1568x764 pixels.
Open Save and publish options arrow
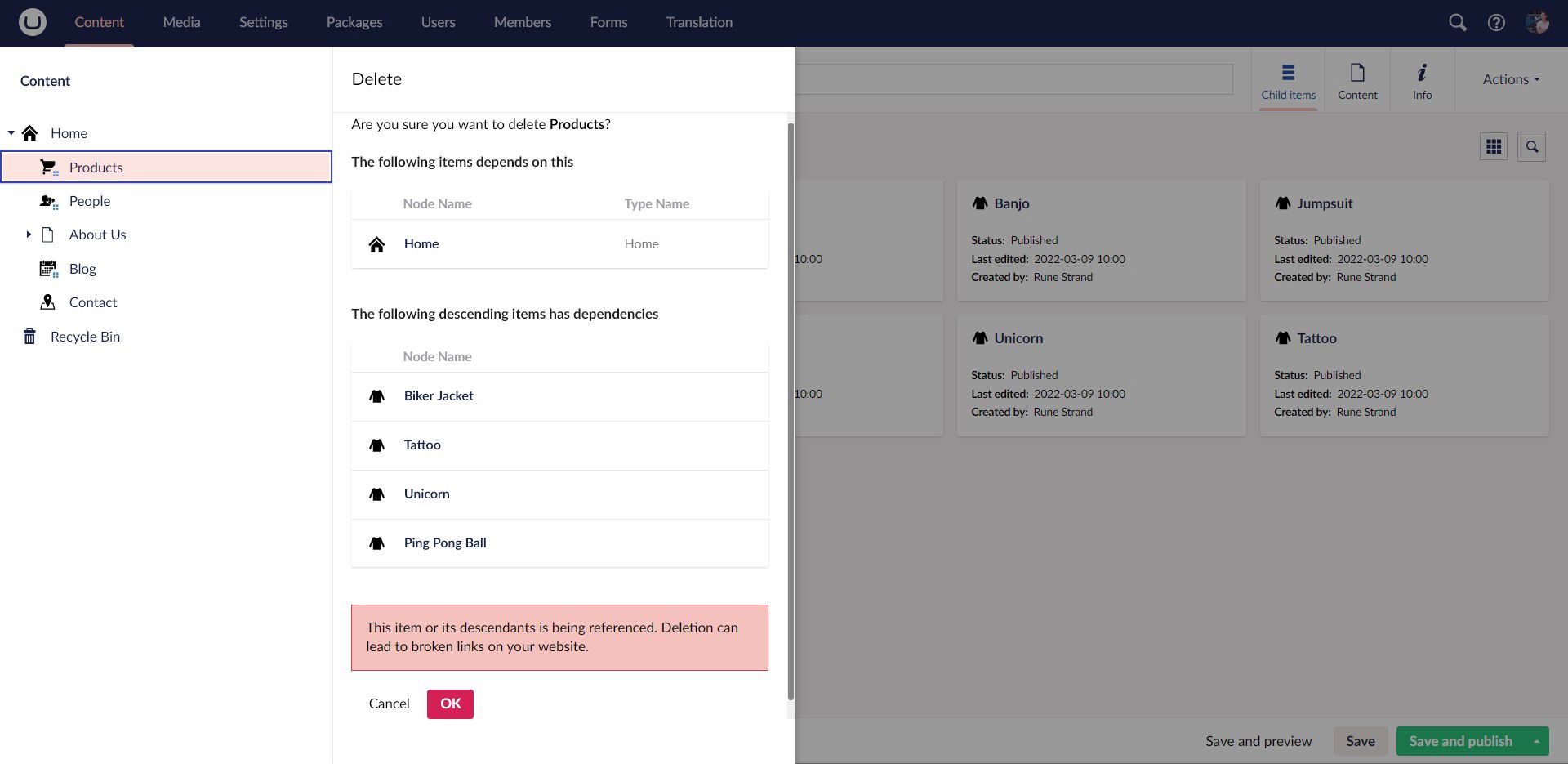click(x=1537, y=741)
